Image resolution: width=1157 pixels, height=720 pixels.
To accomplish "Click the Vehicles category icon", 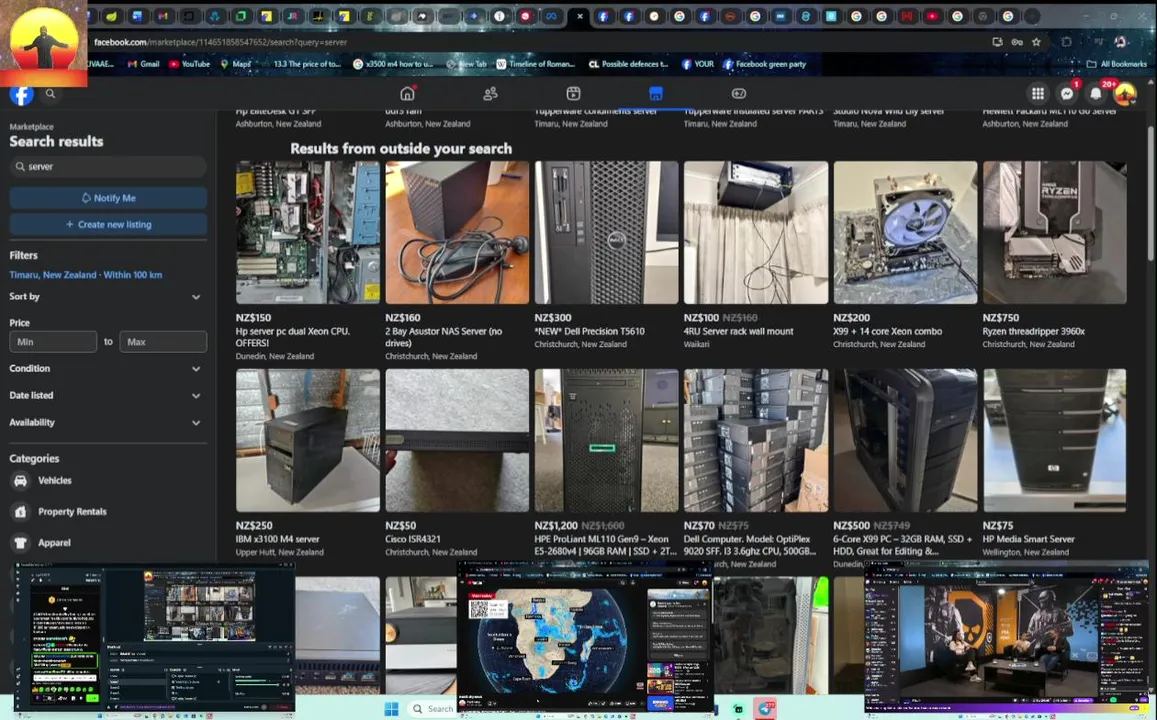I will point(21,481).
